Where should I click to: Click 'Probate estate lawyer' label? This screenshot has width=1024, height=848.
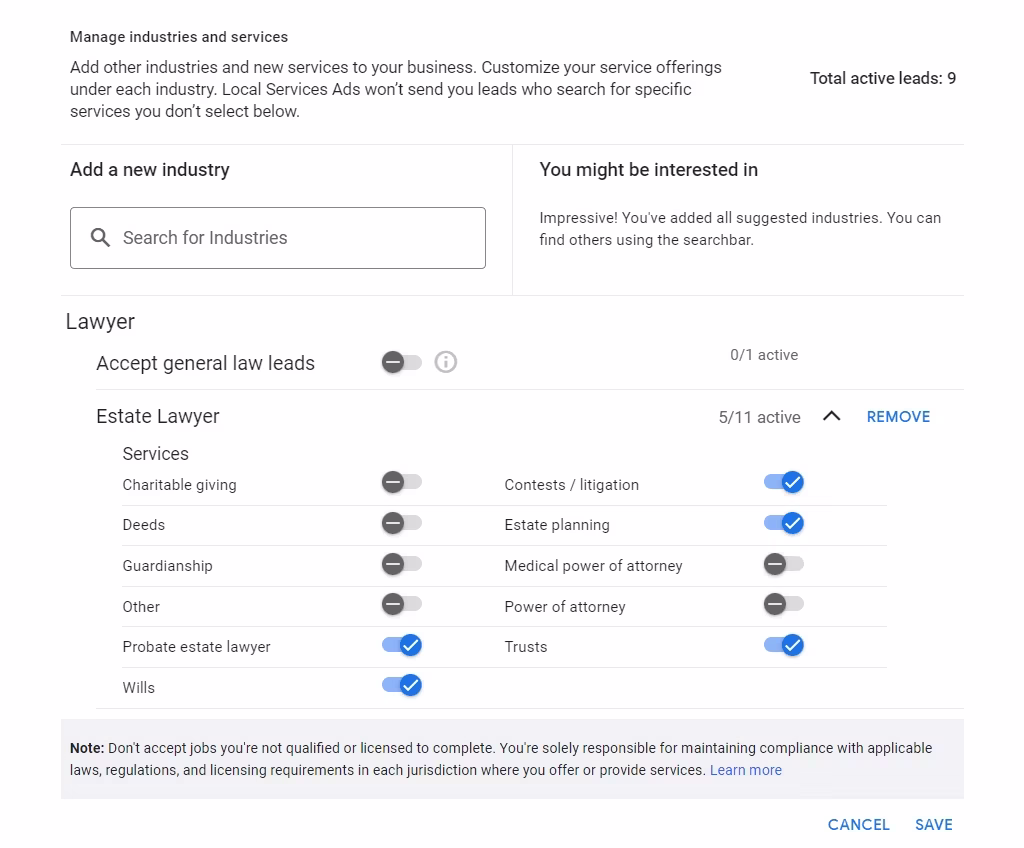[196, 647]
